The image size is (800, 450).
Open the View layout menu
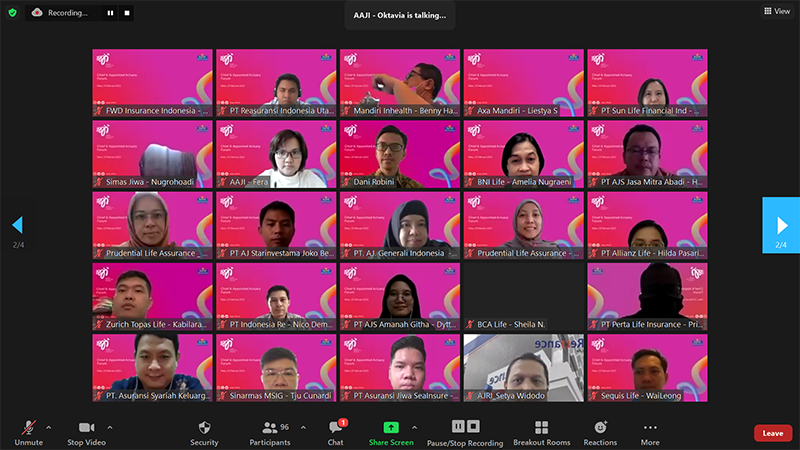(x=777, y=11)
